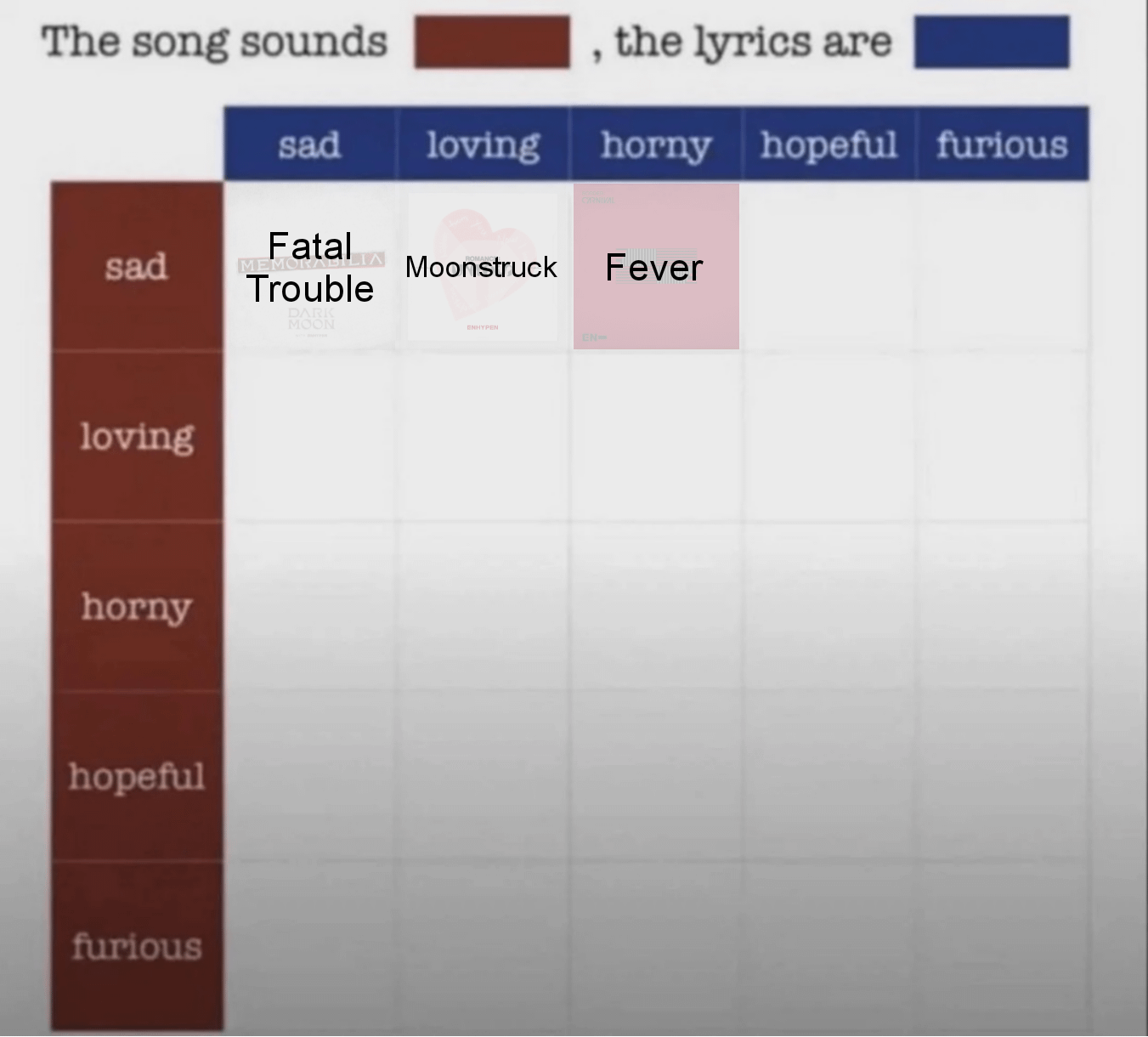Image resolution: width=1148 pixels, height=1037 pixels.
Task: Click the red swatch in the title
Action: [492, 42]
